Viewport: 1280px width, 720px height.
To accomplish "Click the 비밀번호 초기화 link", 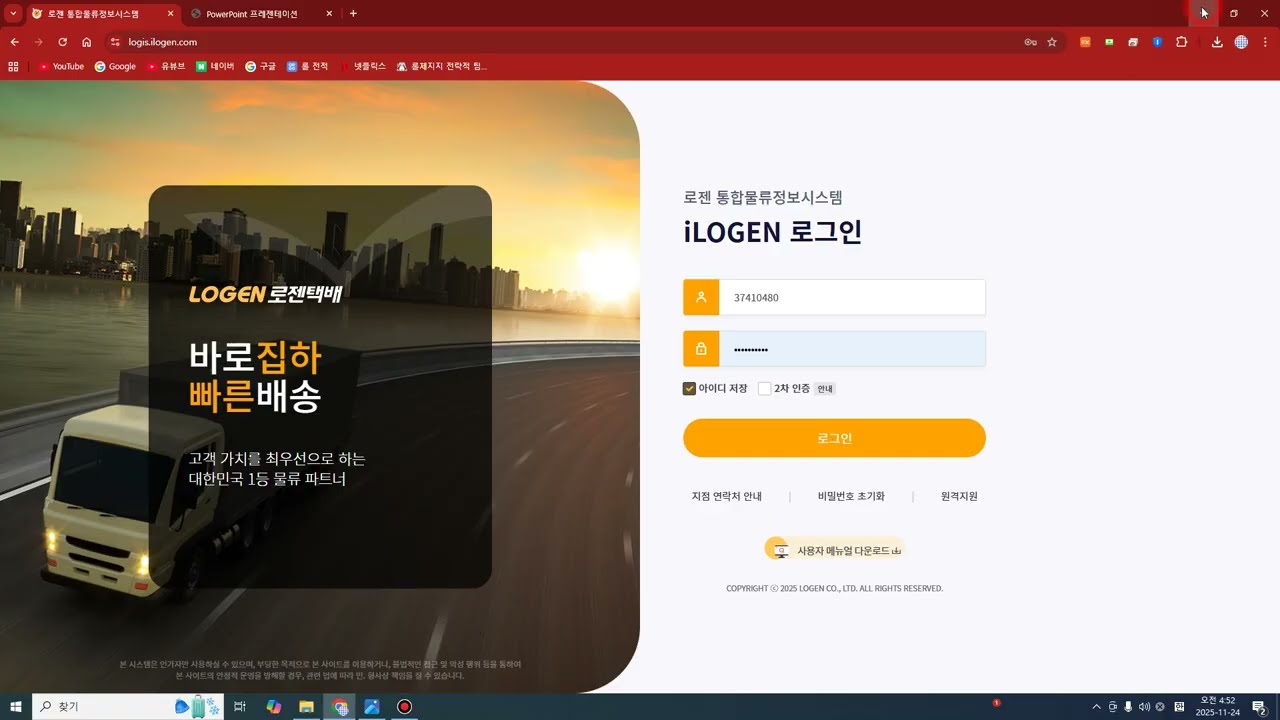I will pyautogui.click(x=851, y=496).
